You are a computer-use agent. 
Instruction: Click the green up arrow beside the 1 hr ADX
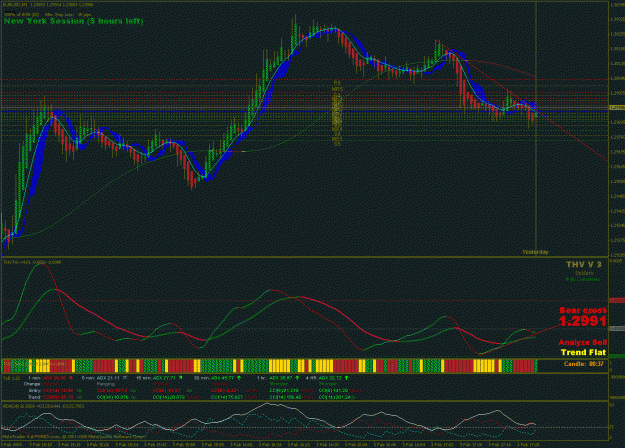[x=297, y=377]
